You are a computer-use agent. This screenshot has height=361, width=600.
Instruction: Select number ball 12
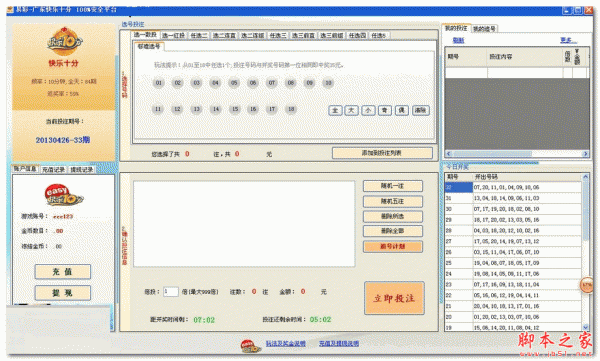click(x=177, y=109)
